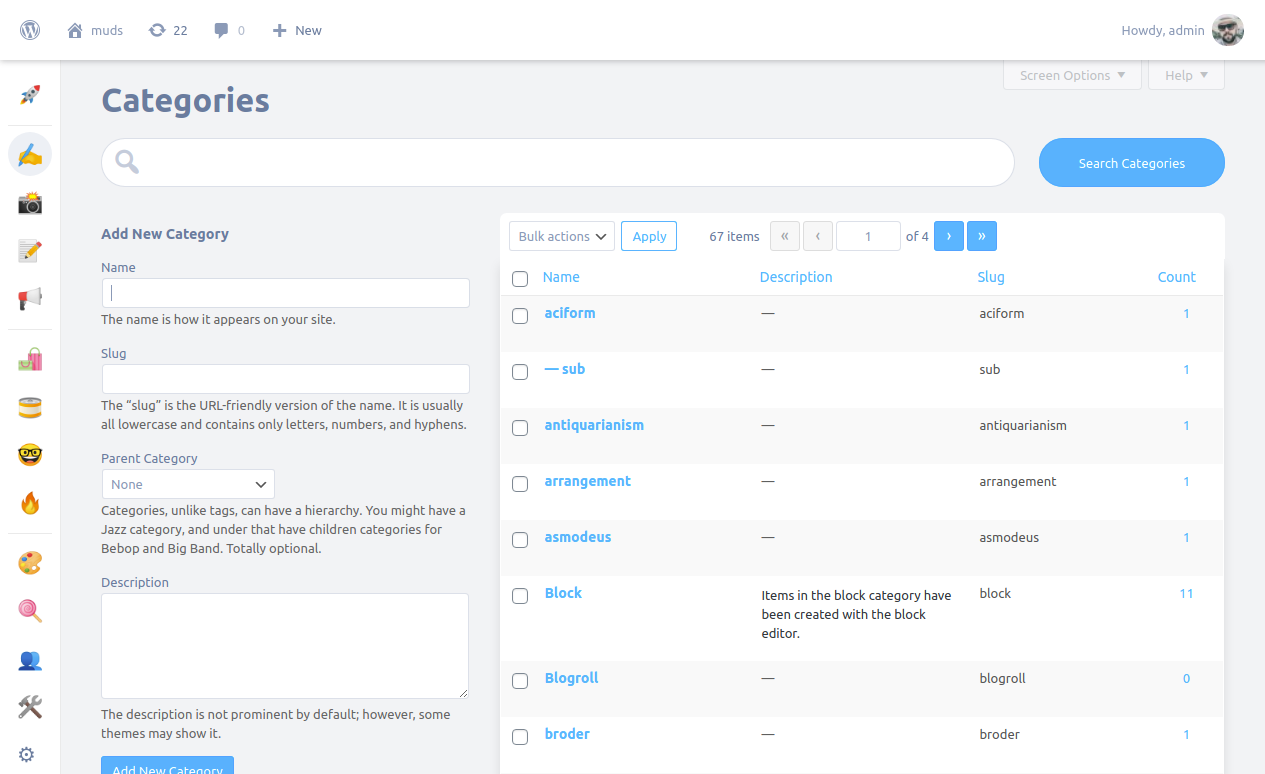
Task: Select the Block category checkbox
Action: 520,596
